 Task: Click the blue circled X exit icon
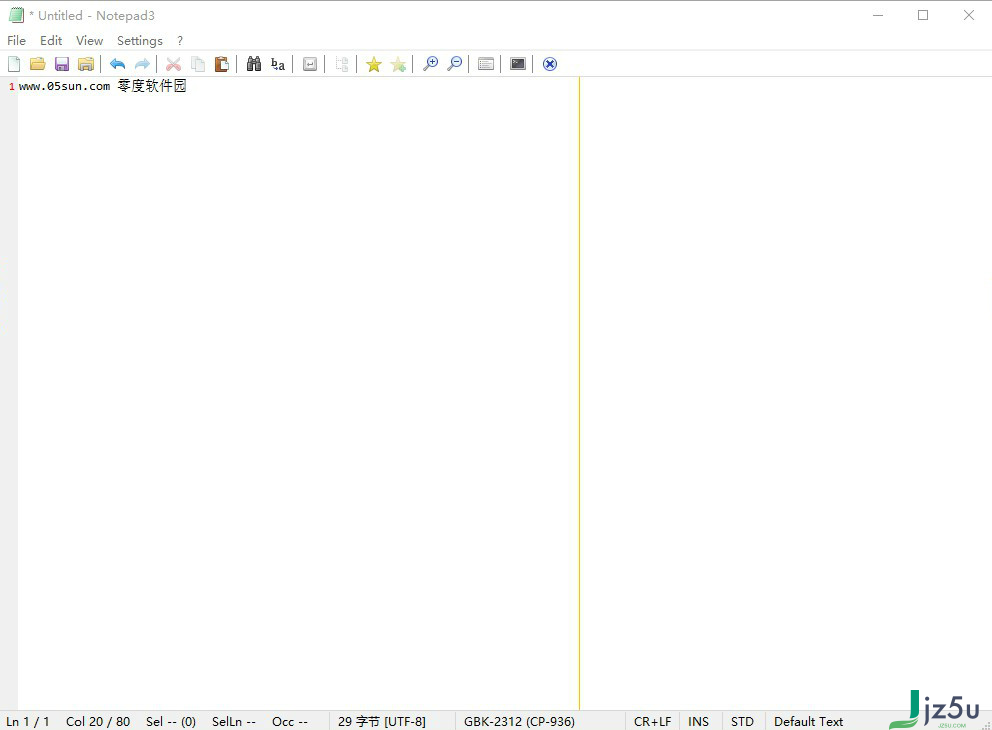point(550,64)
